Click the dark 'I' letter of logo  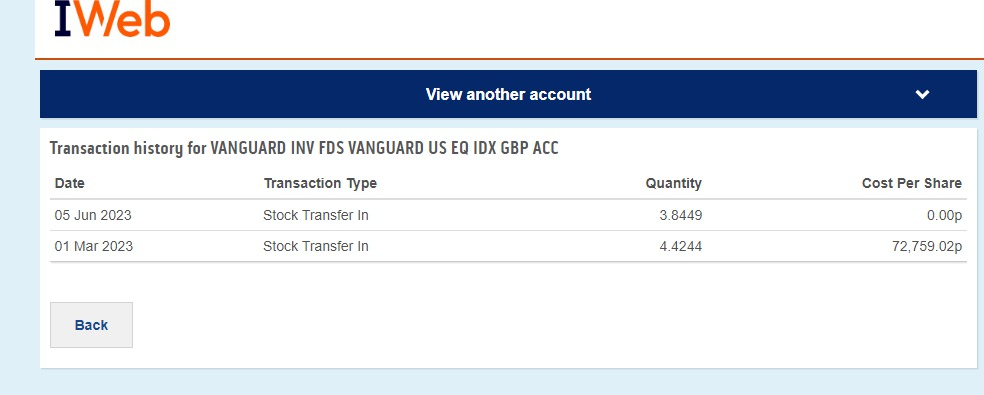(63, 18)
